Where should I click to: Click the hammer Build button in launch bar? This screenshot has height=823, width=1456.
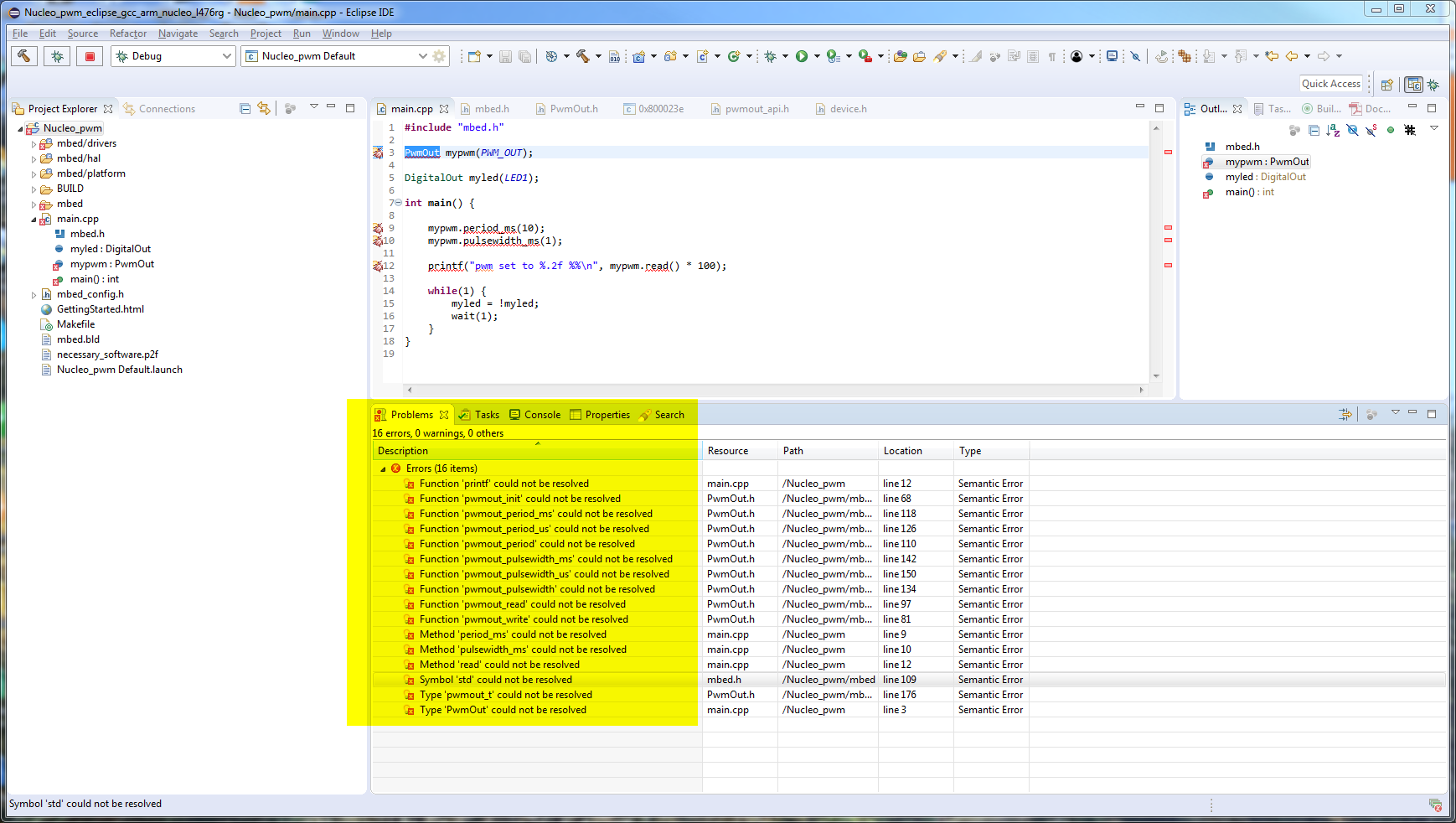[24, 56]
